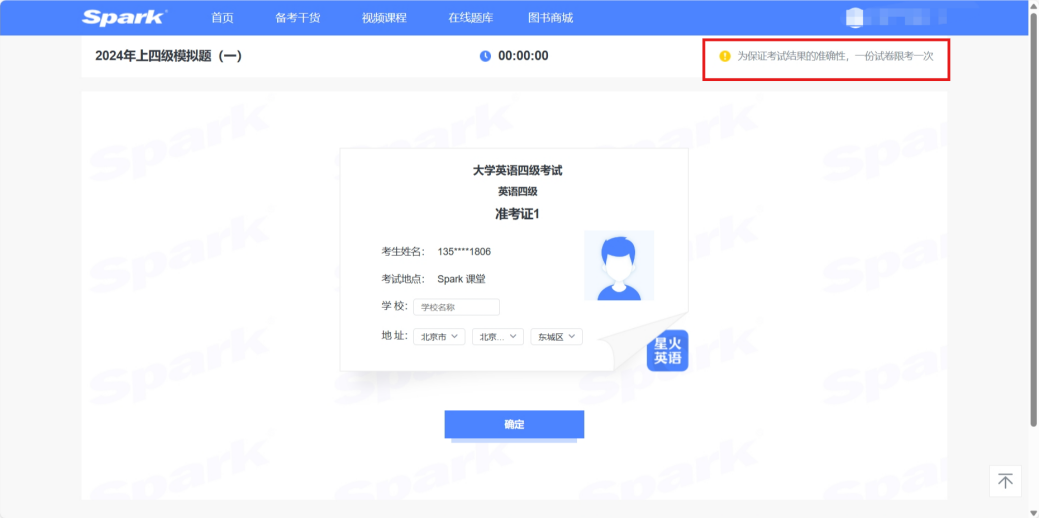Screen dimensions: 1039x518
Task: Click the user avatar in top bar
Action: coord(854,17)
